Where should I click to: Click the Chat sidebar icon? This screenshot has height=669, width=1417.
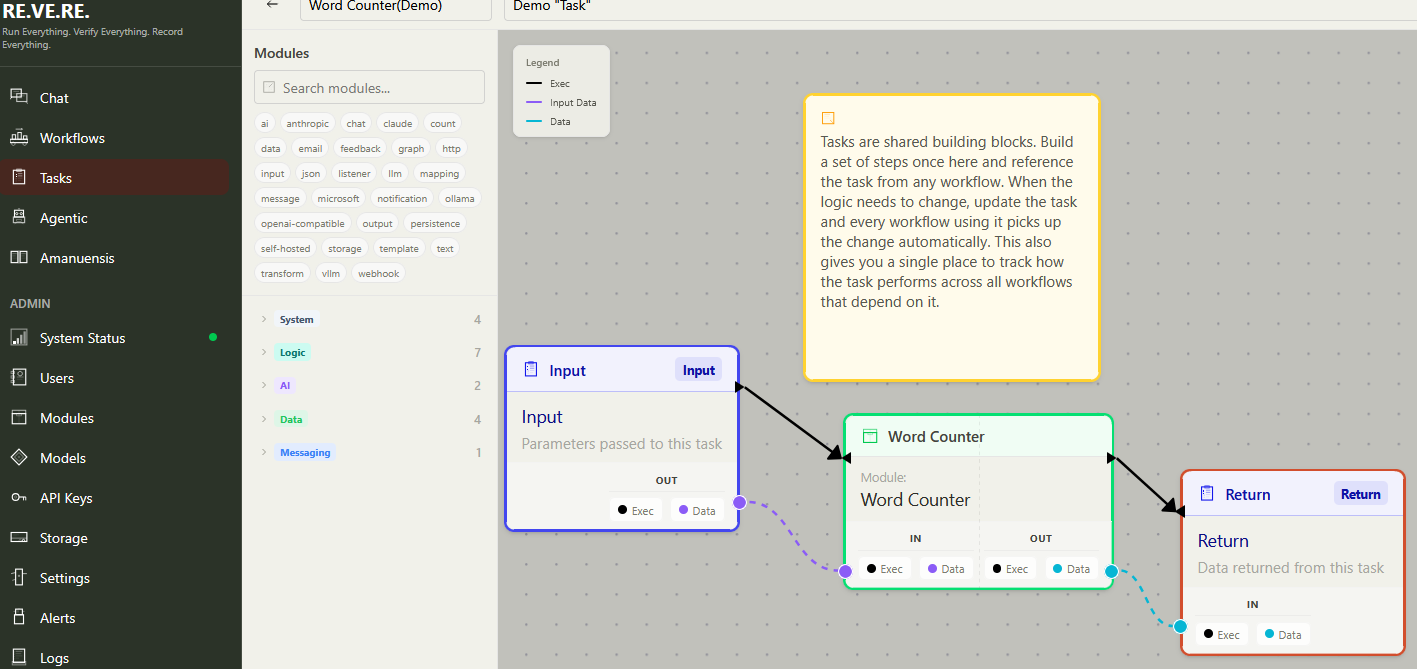point(19,97)
